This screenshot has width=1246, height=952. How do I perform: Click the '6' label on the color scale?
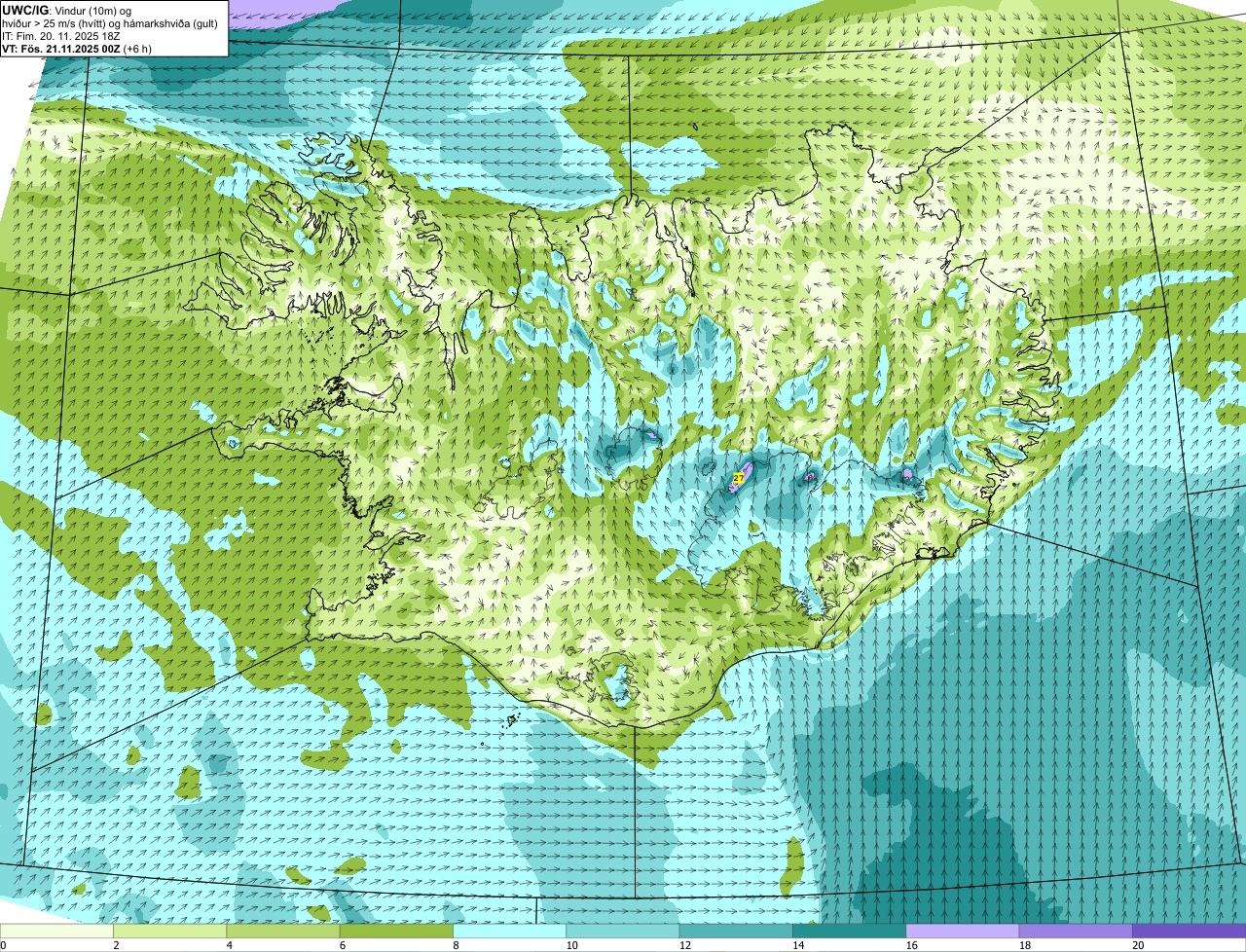tap(342, 945)
